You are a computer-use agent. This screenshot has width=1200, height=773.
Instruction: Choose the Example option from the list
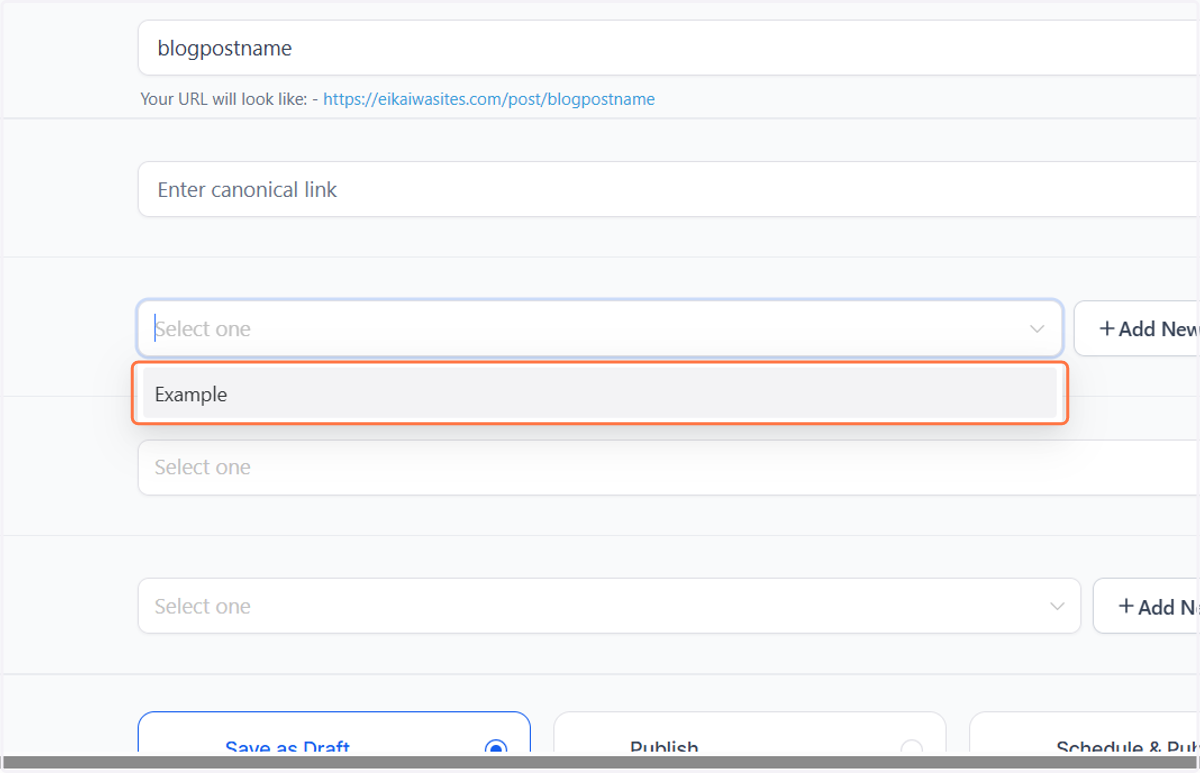coord(600,394)
